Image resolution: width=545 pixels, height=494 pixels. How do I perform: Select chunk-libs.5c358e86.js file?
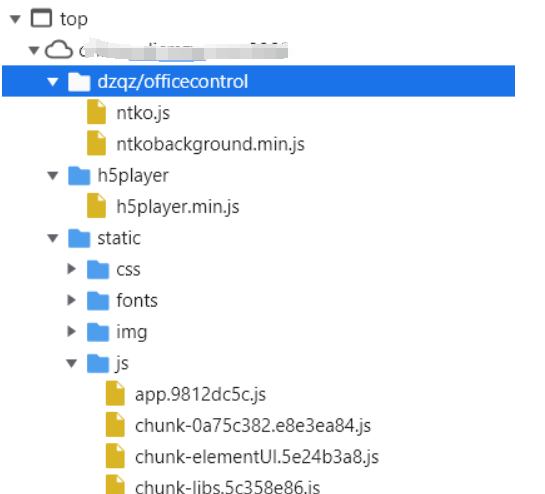227,486
